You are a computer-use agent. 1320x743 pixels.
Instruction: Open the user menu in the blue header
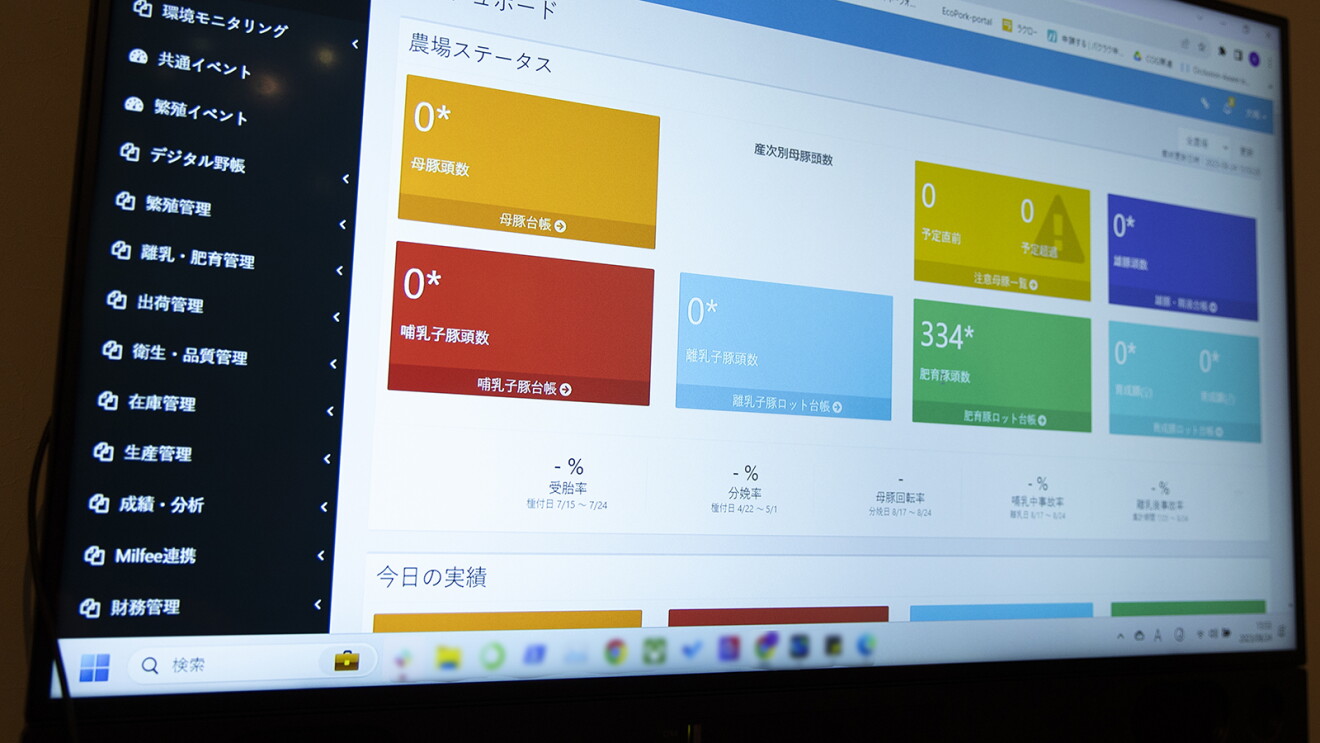pos(1254,113)
